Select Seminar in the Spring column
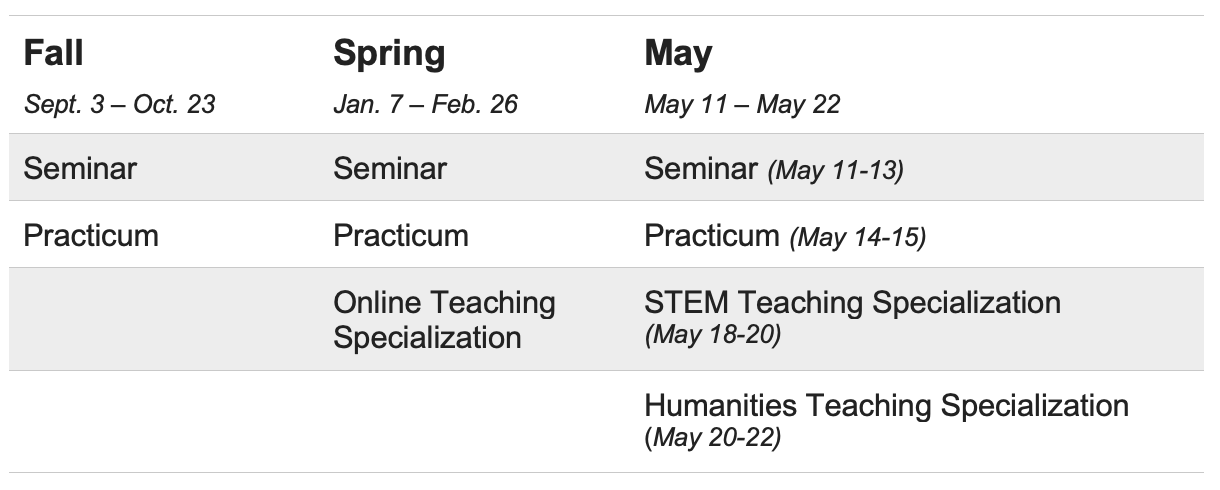 pyautogui.click(x=390, y=168)
